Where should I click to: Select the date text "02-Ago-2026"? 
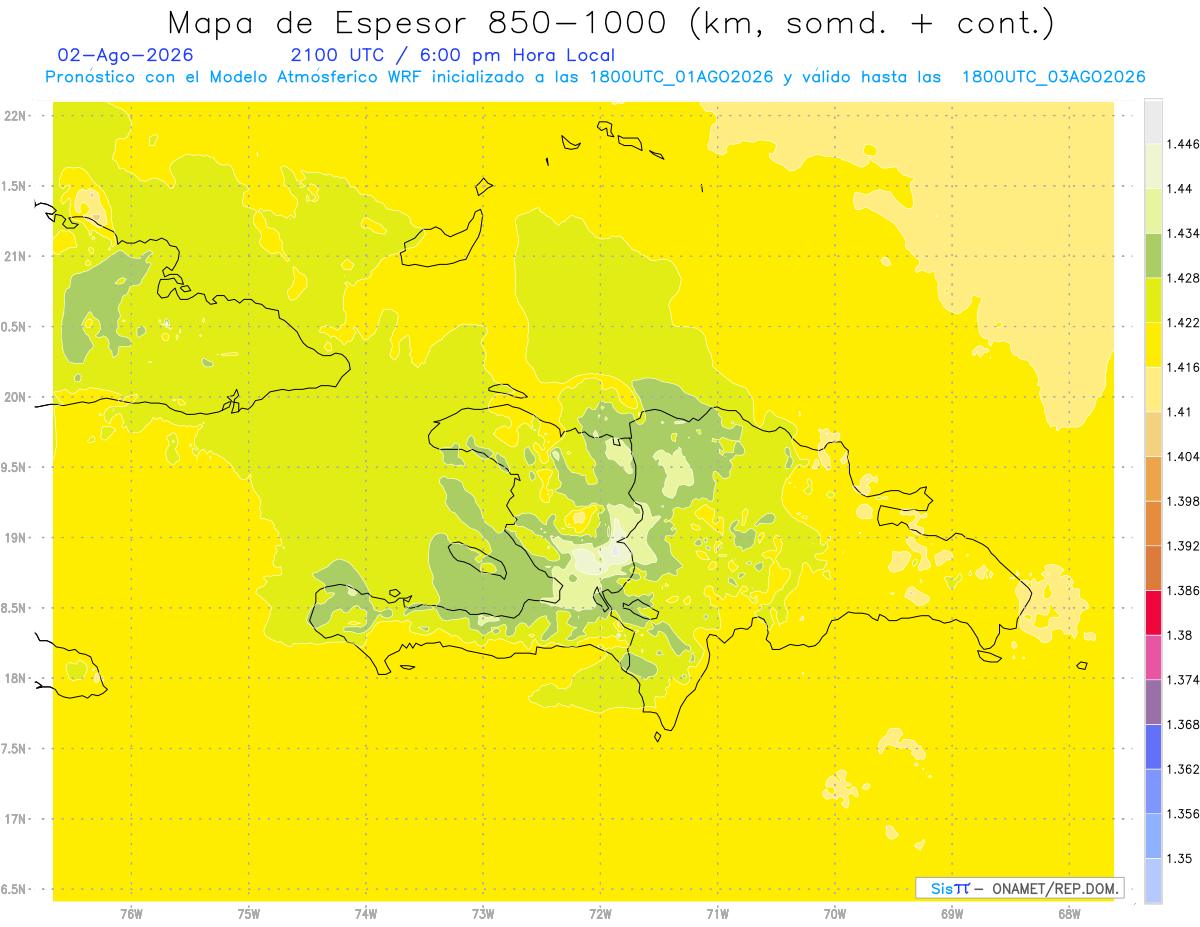coord(126,56)
